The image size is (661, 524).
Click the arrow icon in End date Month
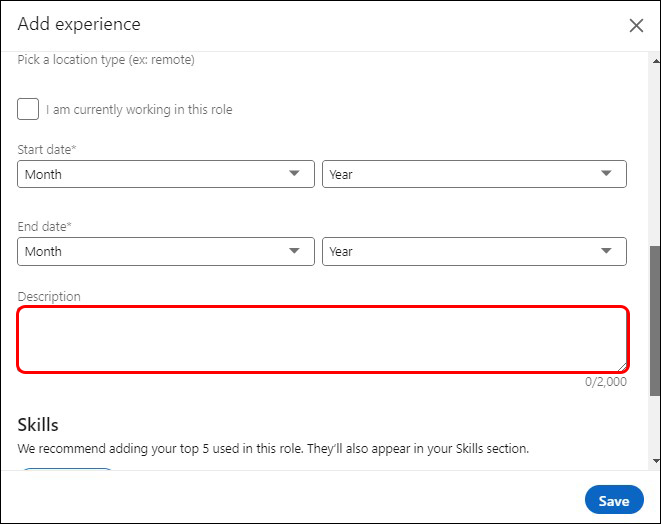coord(294,251)
